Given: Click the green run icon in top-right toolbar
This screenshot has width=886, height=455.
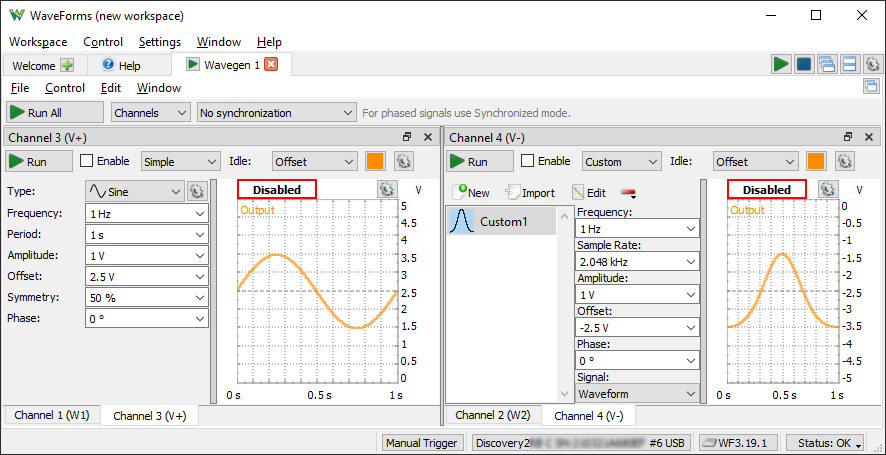Looking at the screenshot, I should click(x=781, y=65).
